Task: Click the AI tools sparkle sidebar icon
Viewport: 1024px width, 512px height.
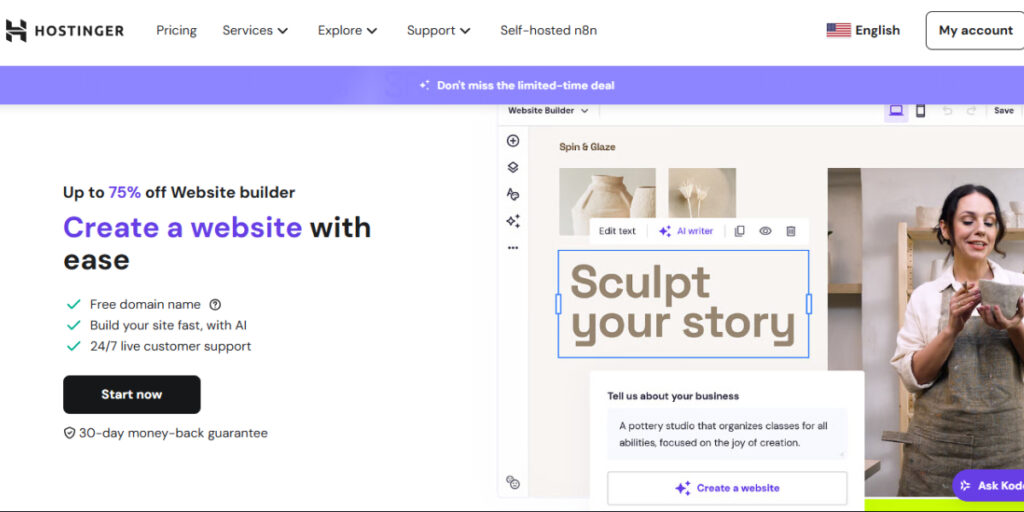Action: [513, 221]
